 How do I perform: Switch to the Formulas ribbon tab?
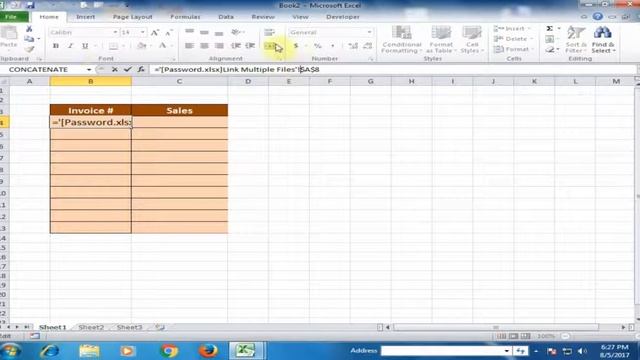[185, 17]
